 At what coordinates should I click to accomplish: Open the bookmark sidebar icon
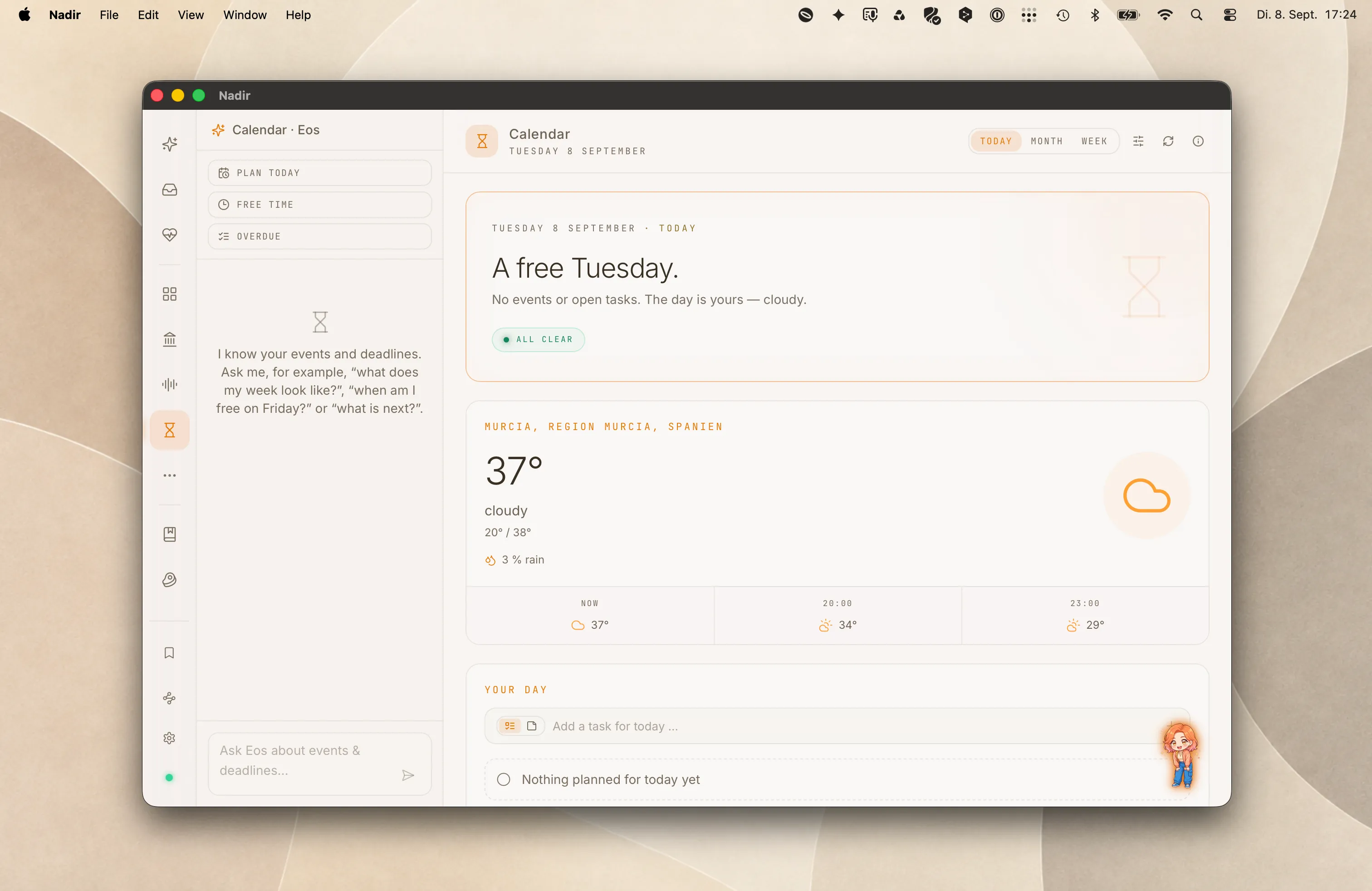(x=170, y=653)
